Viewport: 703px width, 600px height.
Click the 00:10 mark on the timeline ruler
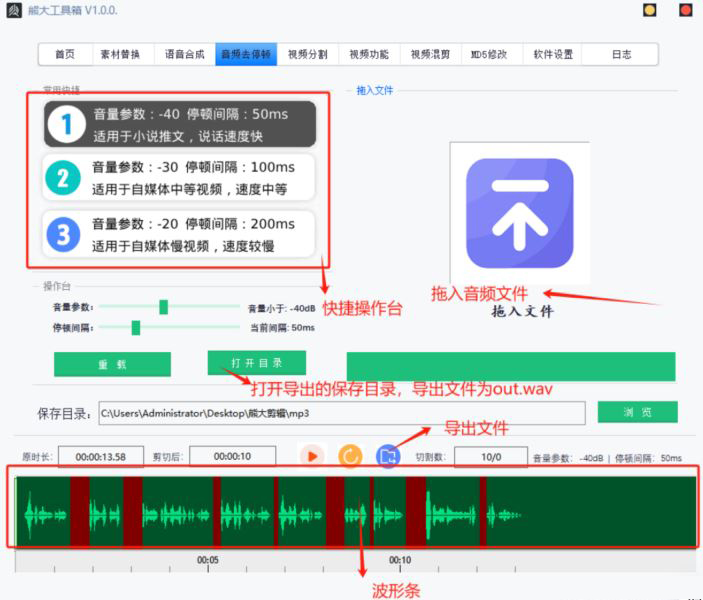click(400, 560)
